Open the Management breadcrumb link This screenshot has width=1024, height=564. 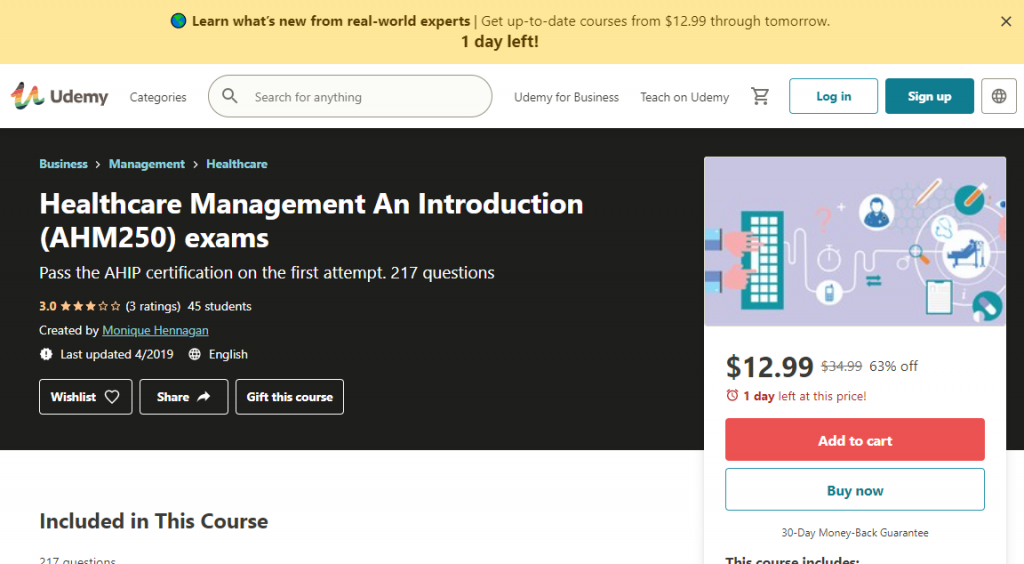[147, 164]
